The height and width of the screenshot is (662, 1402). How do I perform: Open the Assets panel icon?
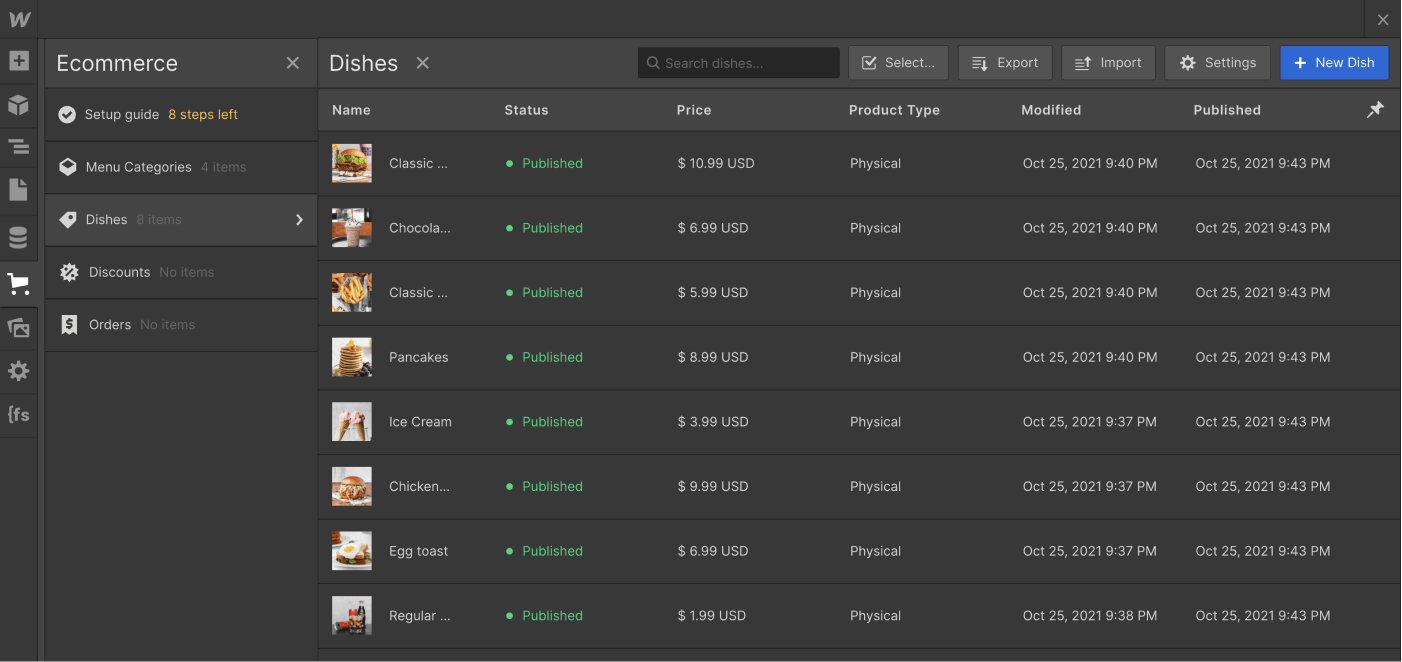pos(18,328)
